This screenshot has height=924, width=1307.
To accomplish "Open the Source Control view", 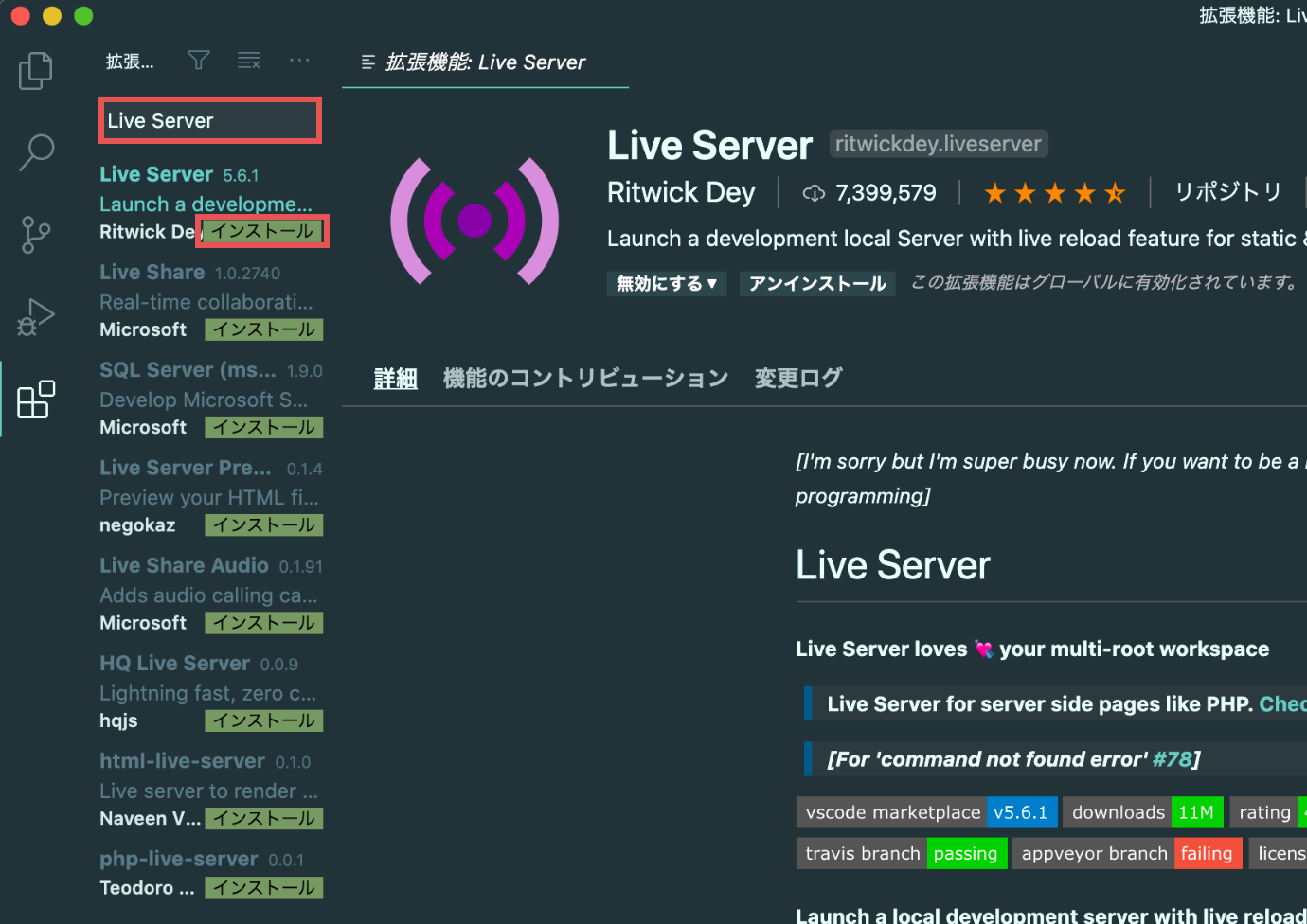I will (x=35, y=234).
